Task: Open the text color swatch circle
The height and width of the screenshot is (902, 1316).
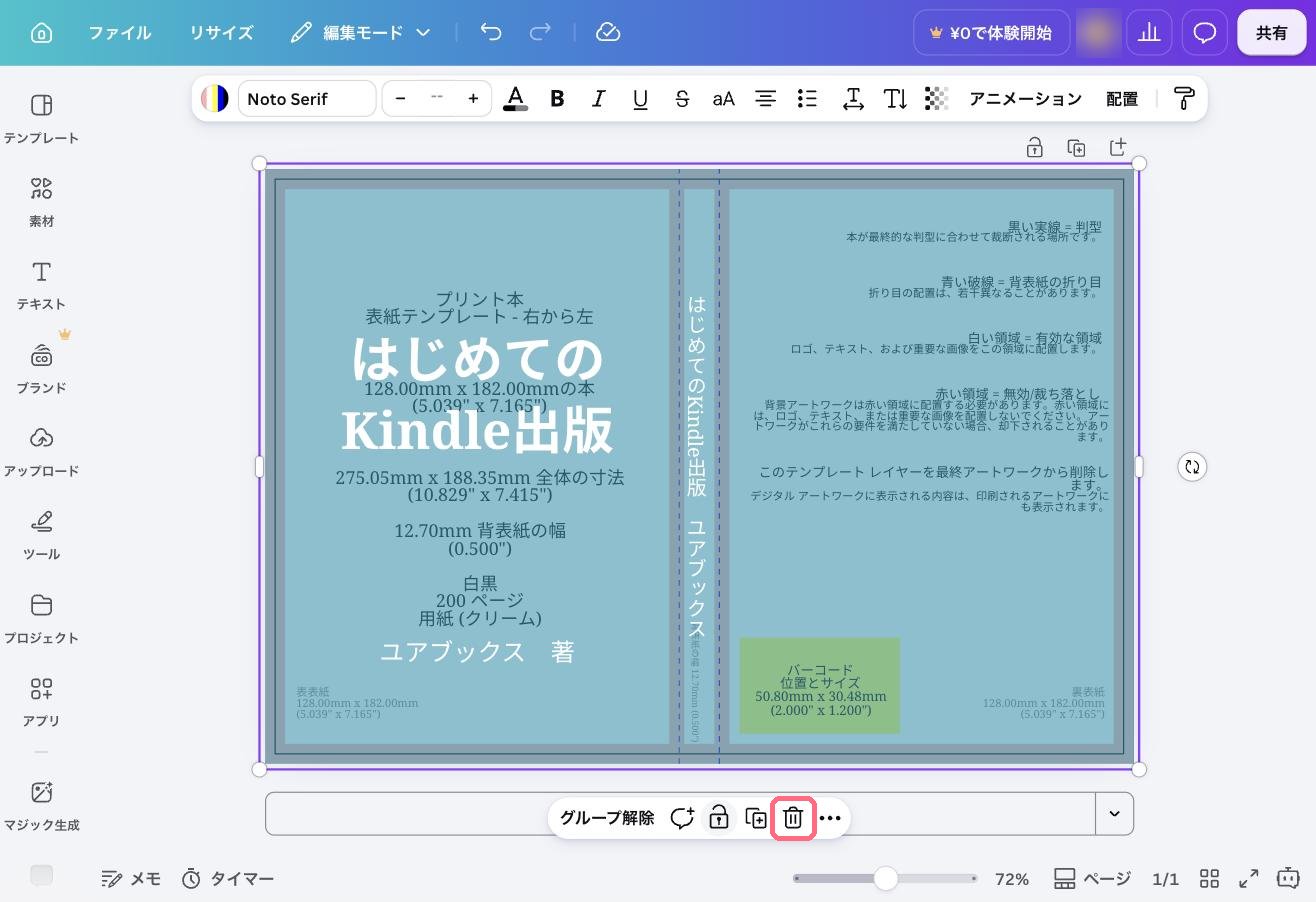Action: pyautogui.click(x=215, y=98)
